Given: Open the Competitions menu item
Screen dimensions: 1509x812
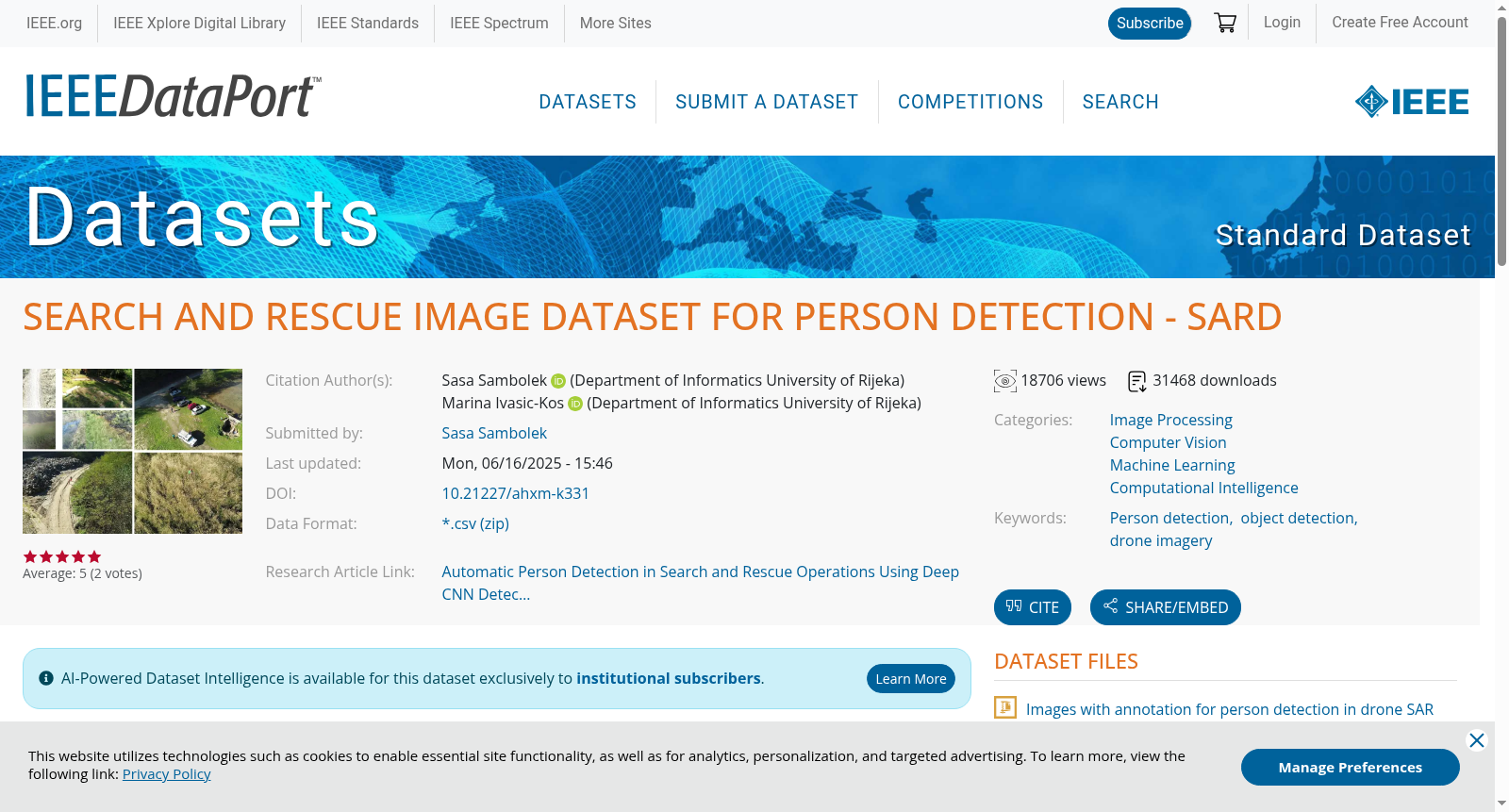Looking at the screenshot, I should [x=970, y=102].
